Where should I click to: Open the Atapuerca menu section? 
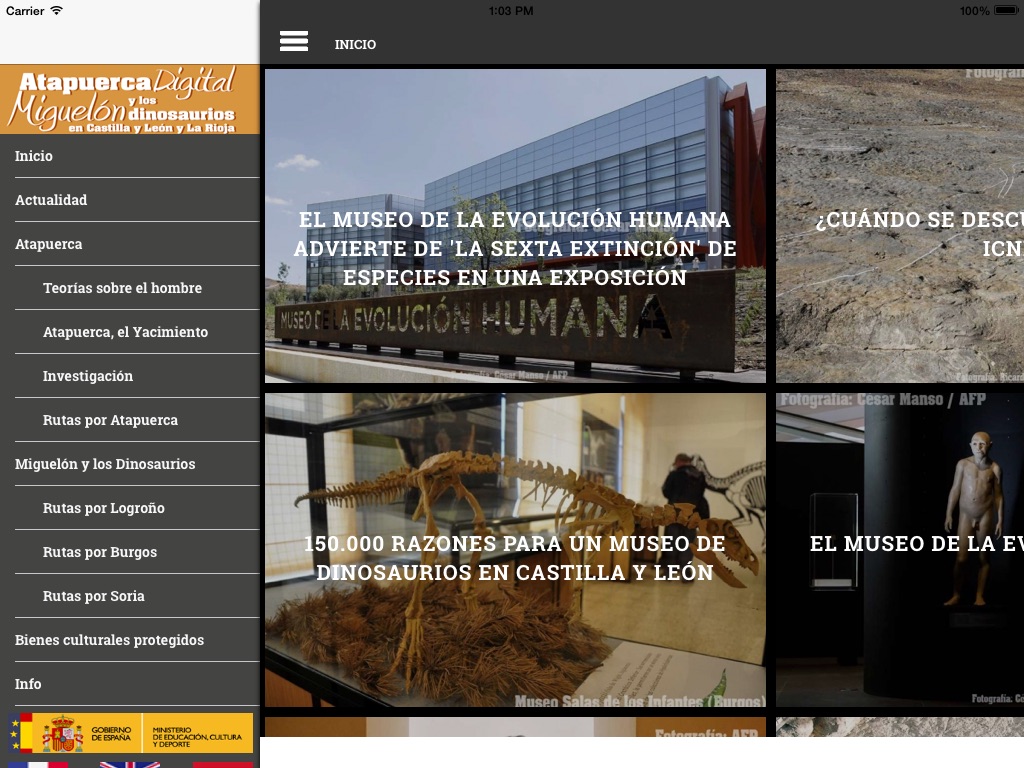[x=137, y=244]
